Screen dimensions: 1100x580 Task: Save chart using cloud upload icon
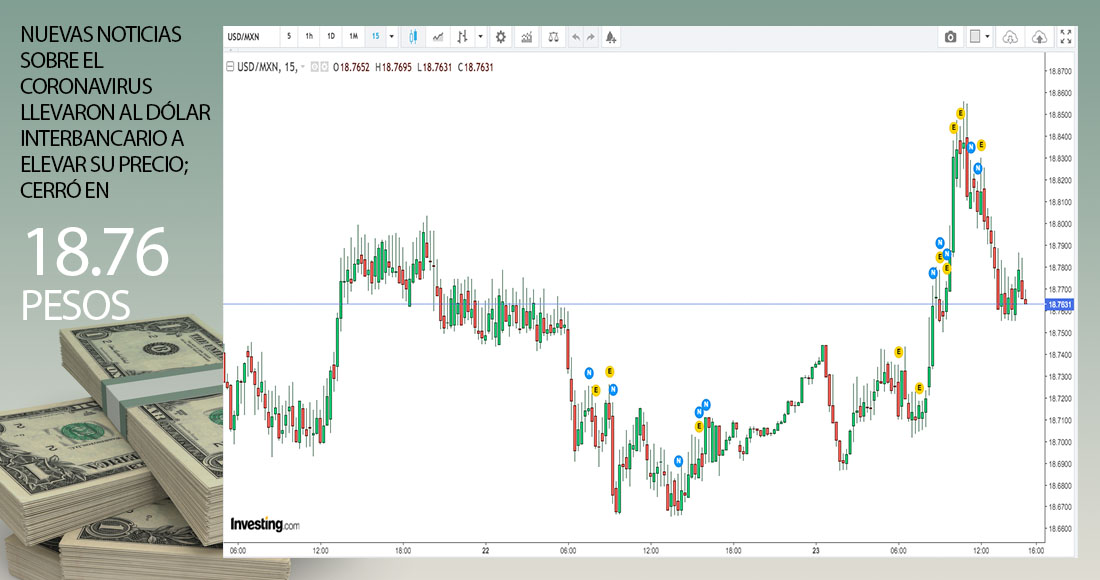pos(1039,37)
